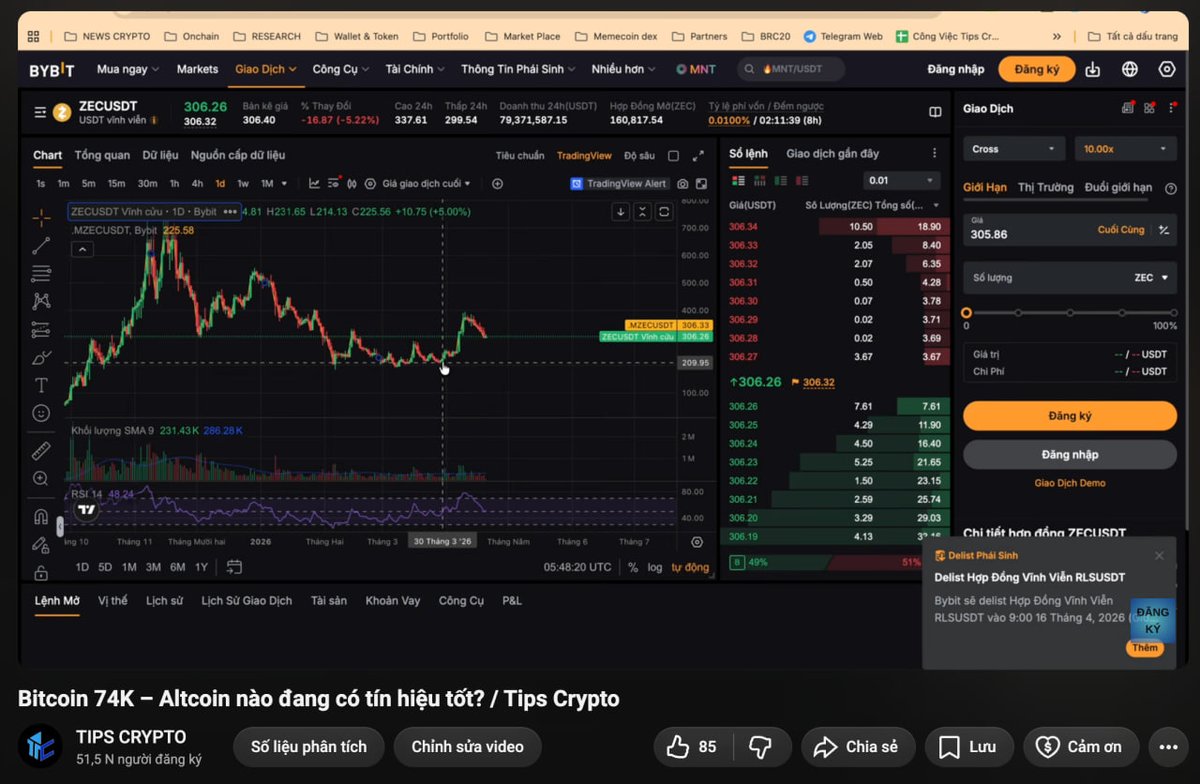1200x784 pixels.
Task: Toggle the magnet snap mode
Action: click(x=41, y=517)
